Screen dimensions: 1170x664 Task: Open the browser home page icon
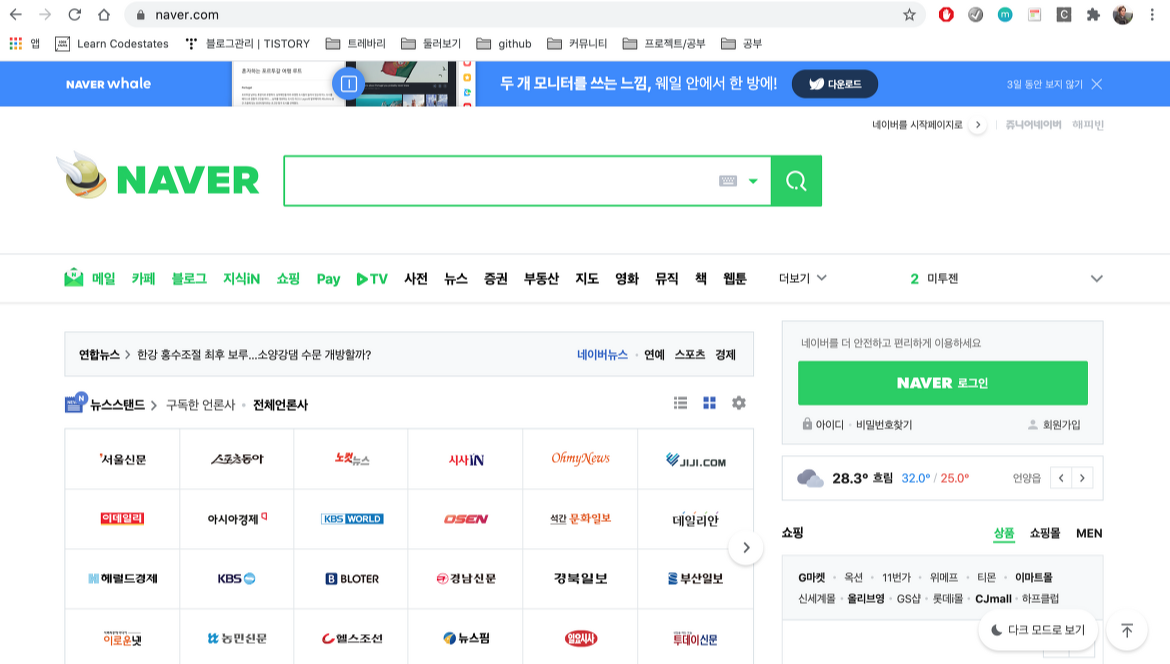click(104, 14)
